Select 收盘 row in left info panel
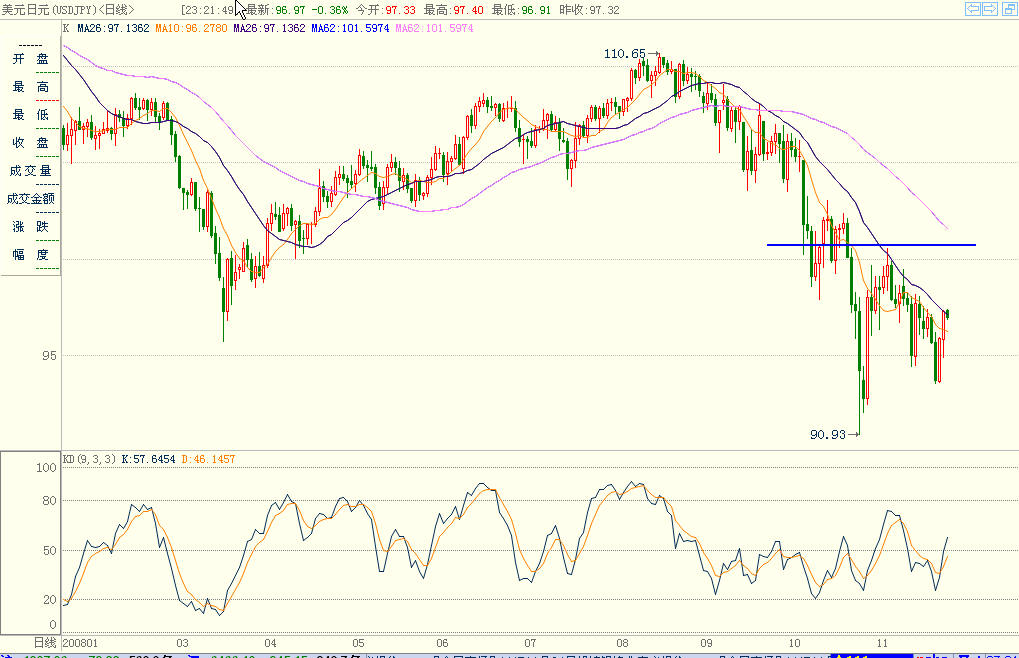Image resolution: width=1019 pixels, height=658 pixels. point(31,143)
